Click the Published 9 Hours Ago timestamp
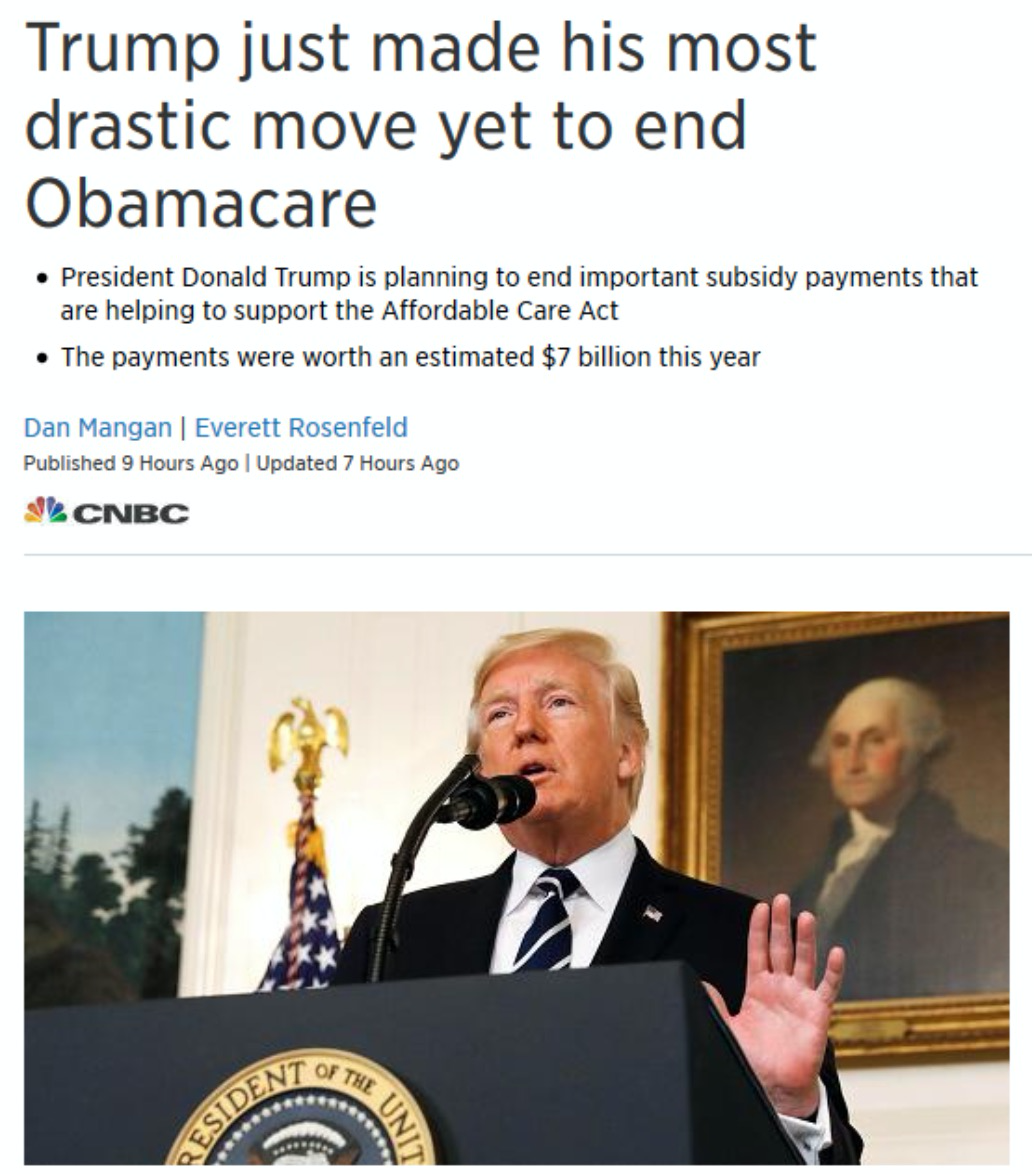The width and height of the screenshot is (1034, 1174). pyautogui.click(x=130, y=463)
